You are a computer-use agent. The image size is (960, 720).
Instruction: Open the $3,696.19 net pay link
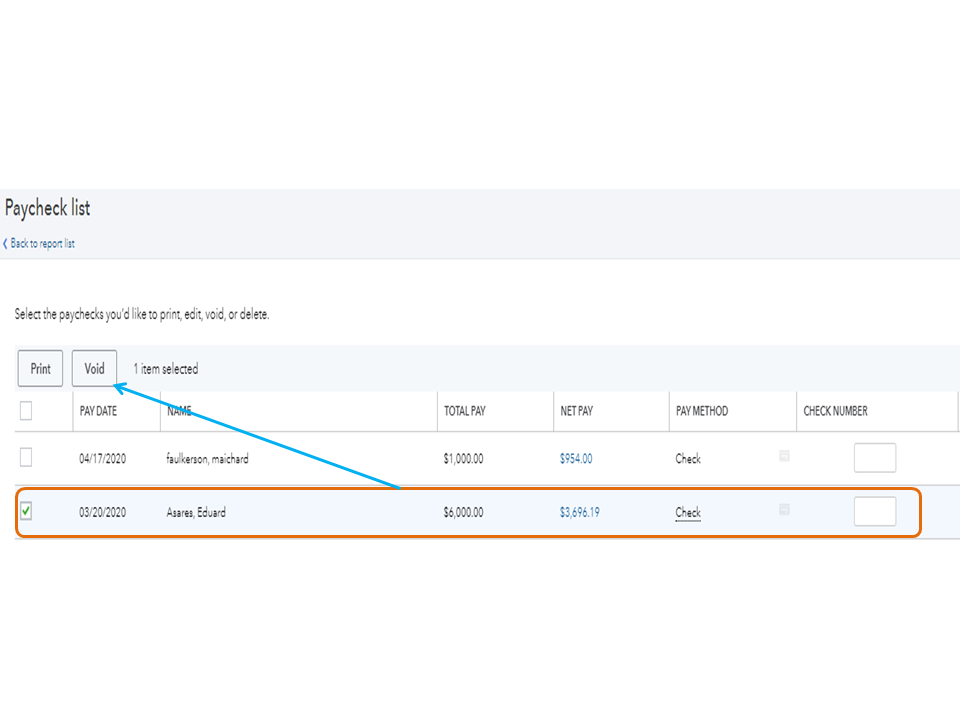(x=580, y=513)
